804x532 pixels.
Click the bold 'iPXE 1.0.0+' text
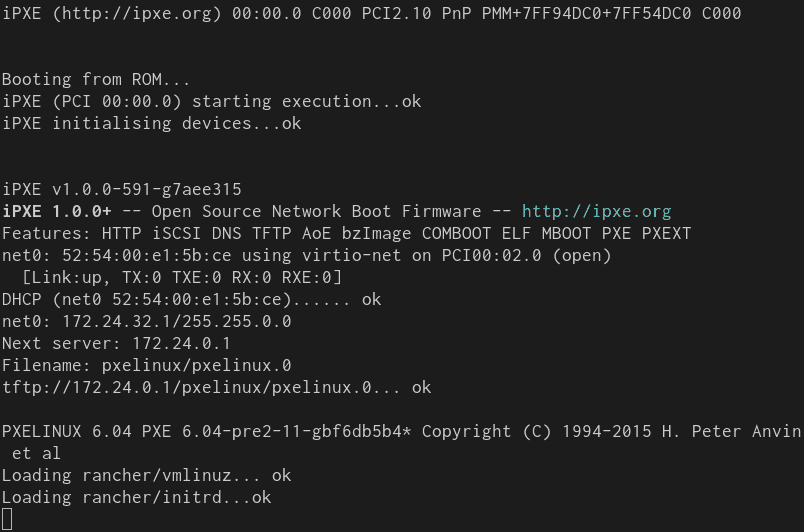click(57, 211)
